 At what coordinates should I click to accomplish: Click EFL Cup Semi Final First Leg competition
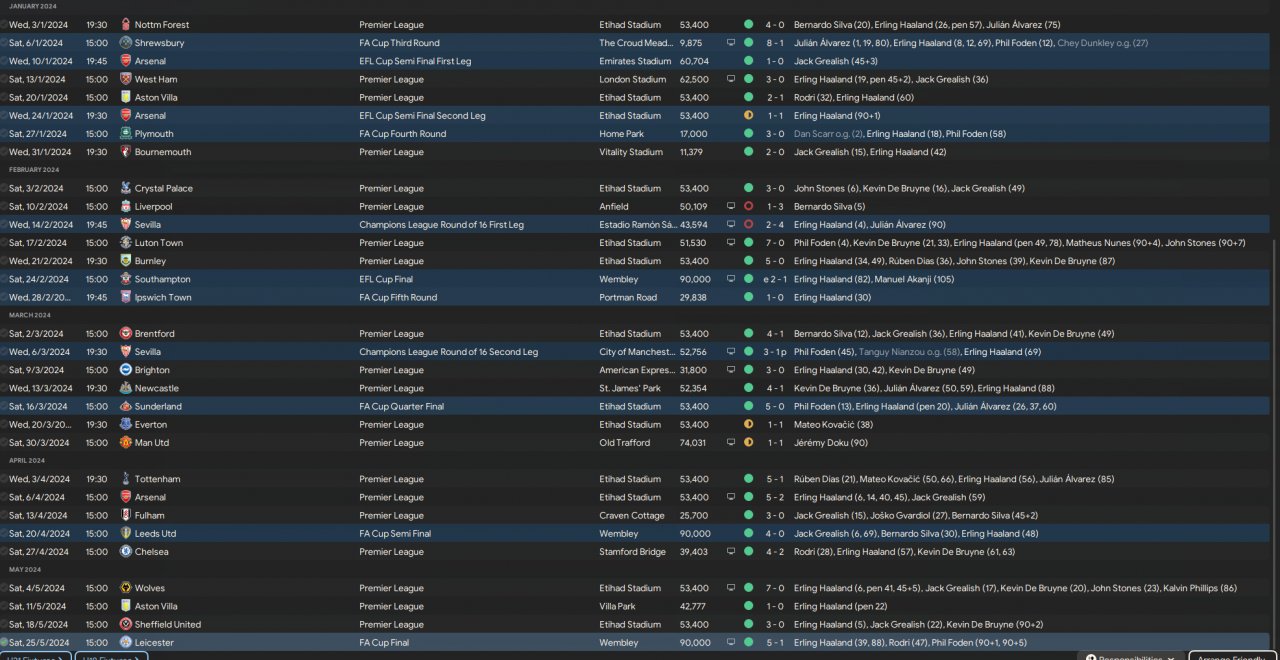point(415,61)
